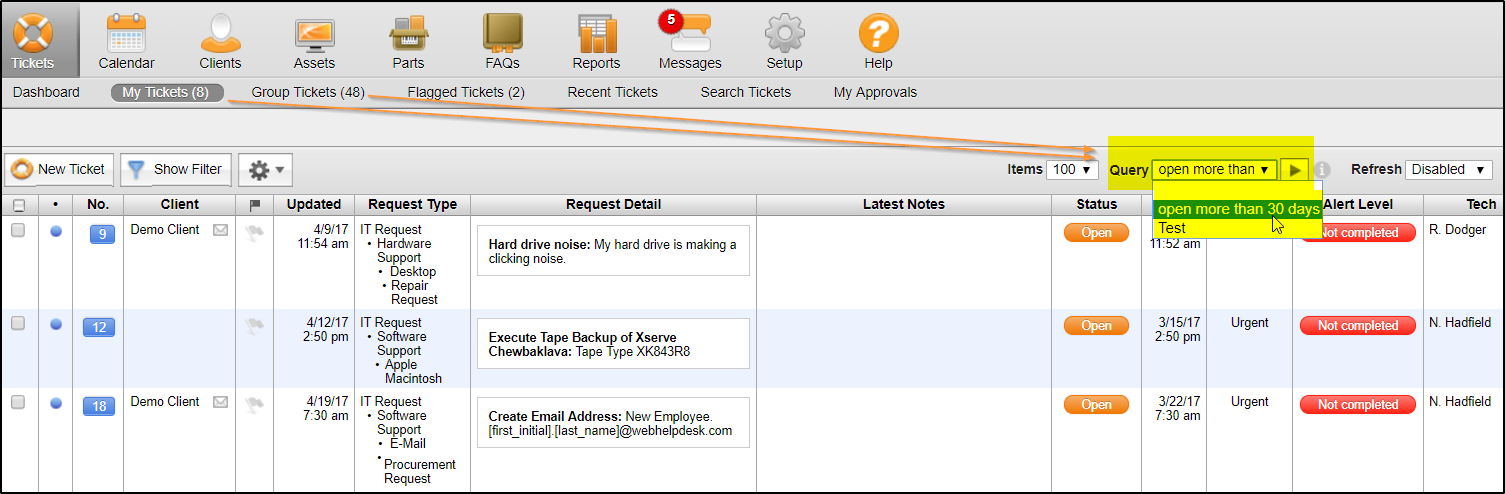Switch to the Dashboard tab
Image resolution: width=1505 pixels, height=494 pixels.
tap(46, 92)
